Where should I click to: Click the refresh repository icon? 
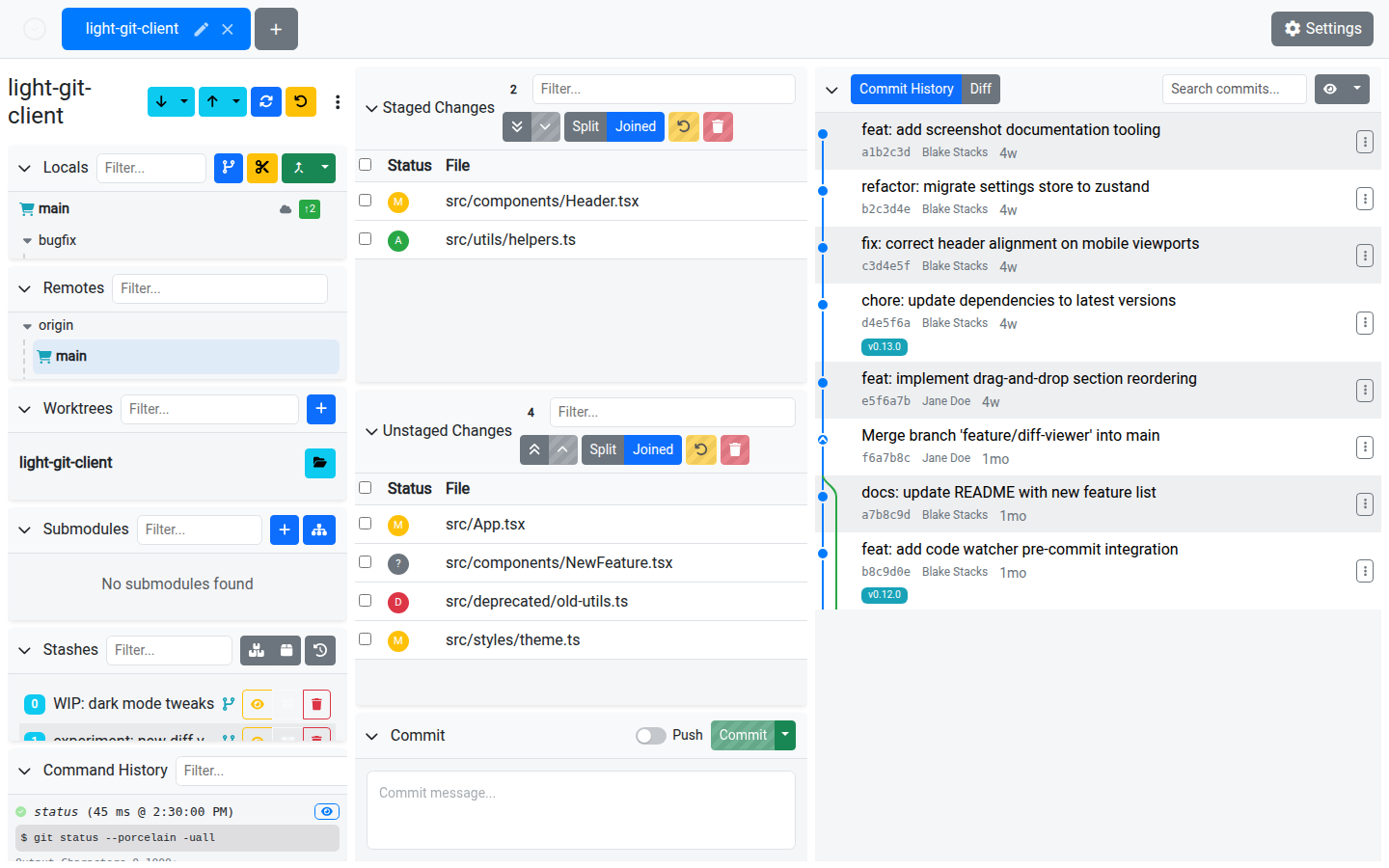(266, 101)
